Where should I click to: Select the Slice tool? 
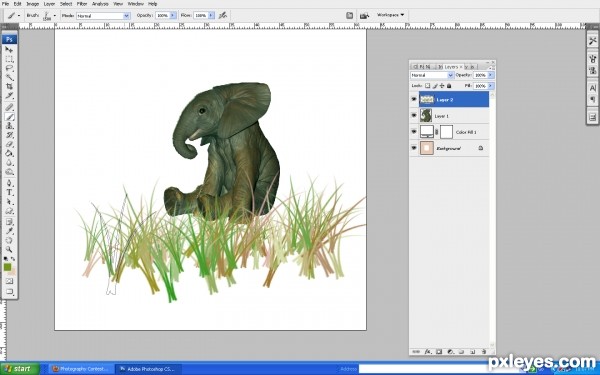click(9, 96)
